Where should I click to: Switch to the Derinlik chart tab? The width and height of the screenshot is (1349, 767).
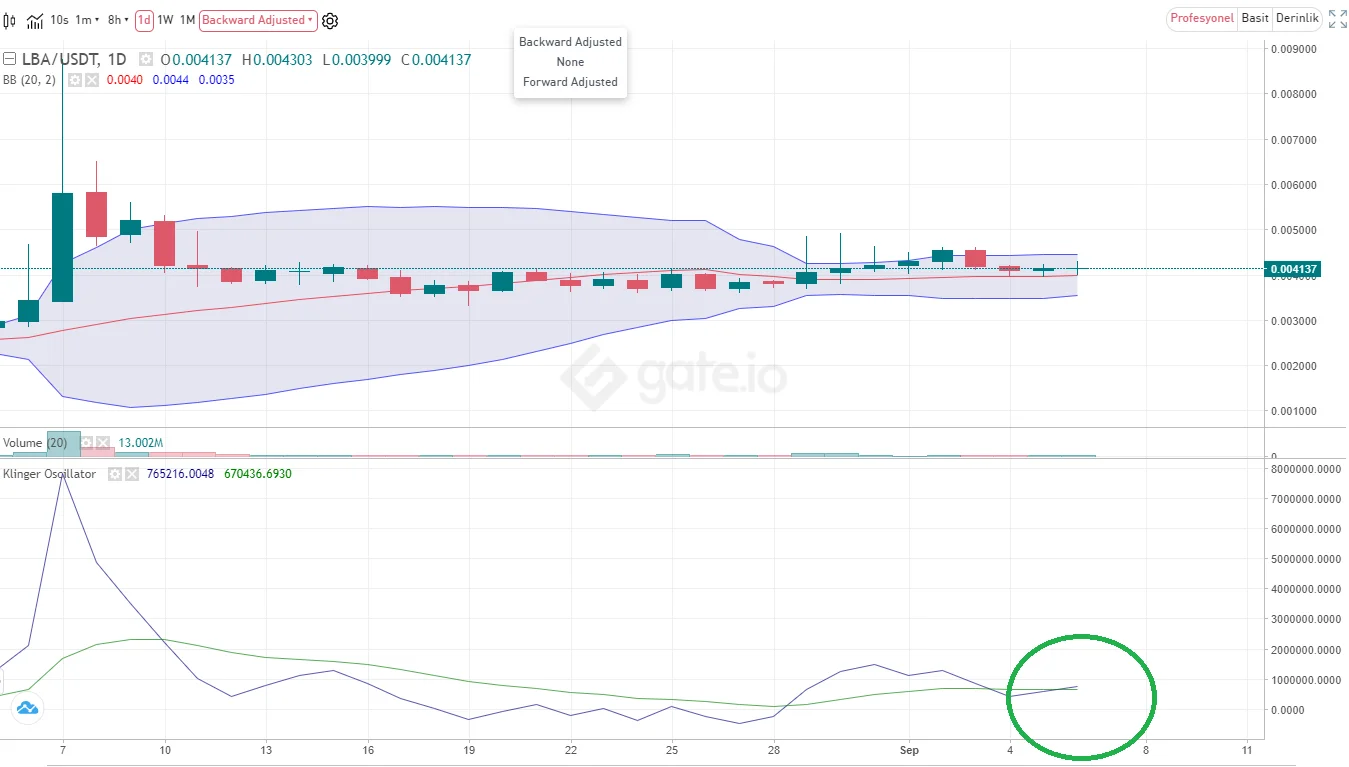pyautogui.click(x=1298, y=19)
